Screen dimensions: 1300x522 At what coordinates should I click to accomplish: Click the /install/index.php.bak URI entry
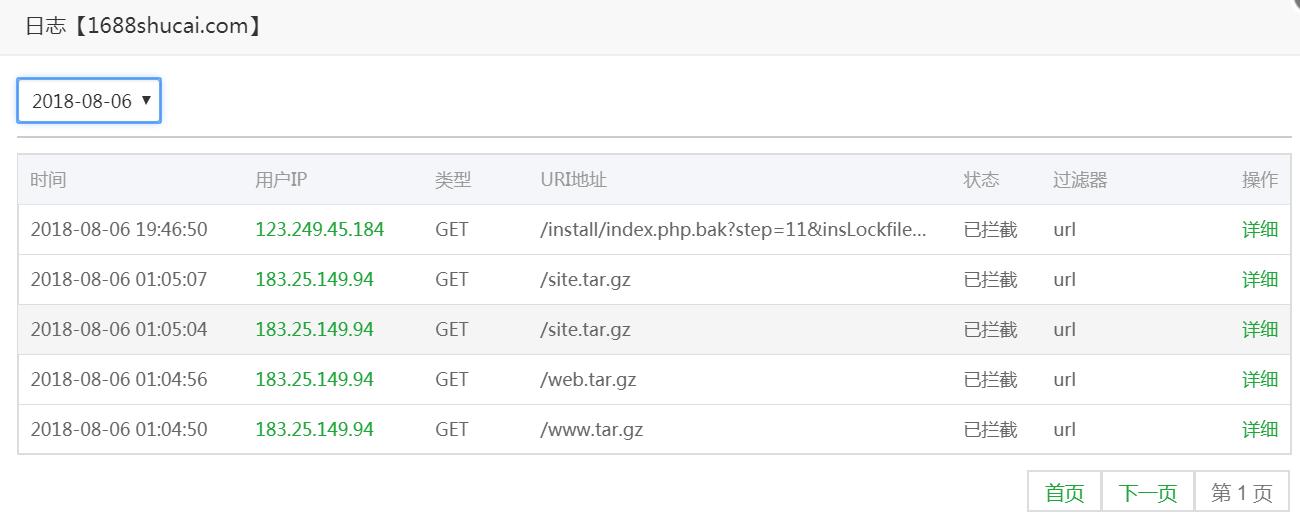click(x=732, y=229)
